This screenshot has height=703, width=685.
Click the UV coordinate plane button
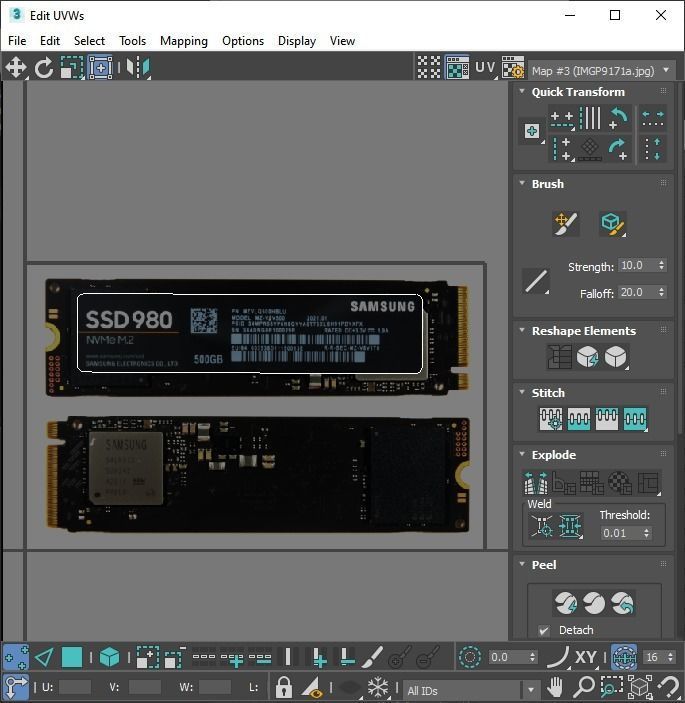(485, 68)
